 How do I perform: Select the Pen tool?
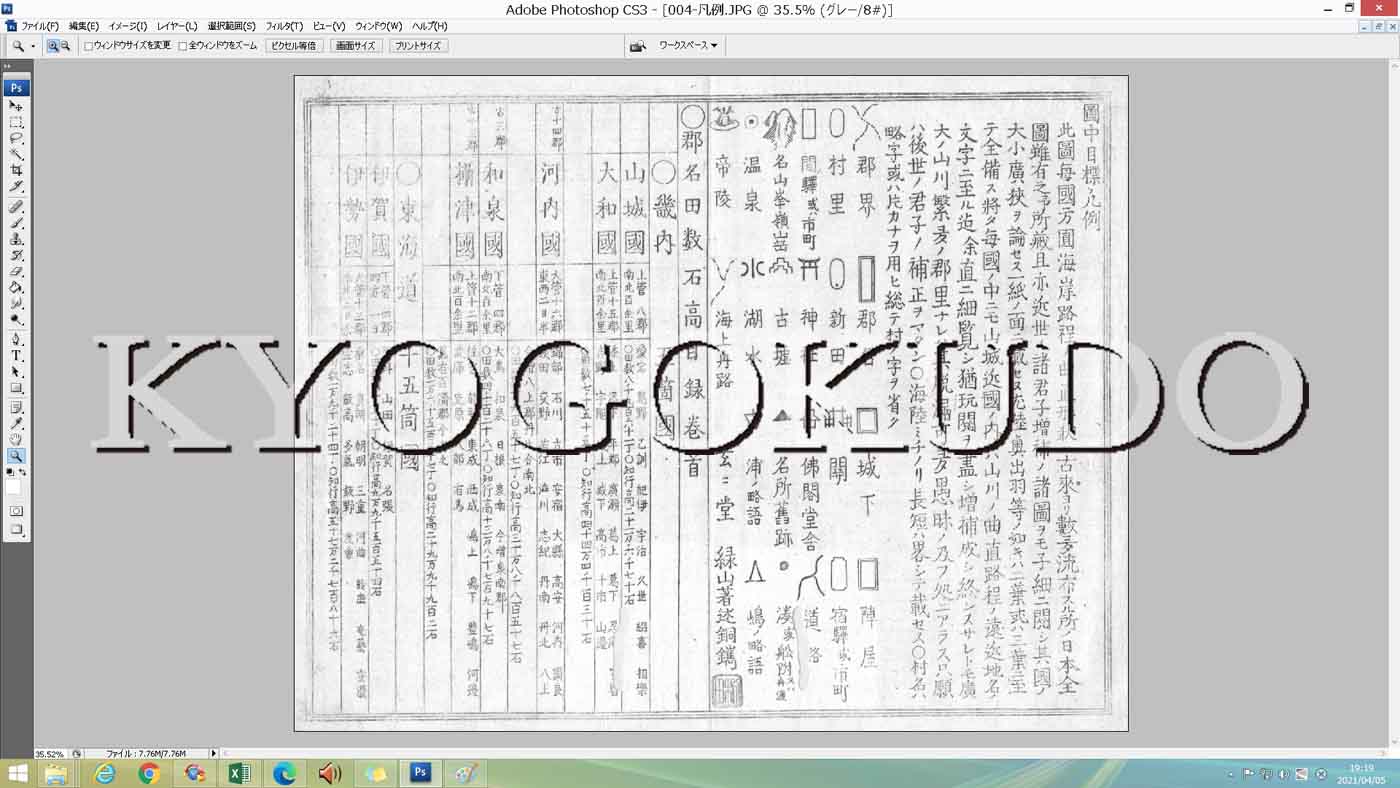coord(16,340)
